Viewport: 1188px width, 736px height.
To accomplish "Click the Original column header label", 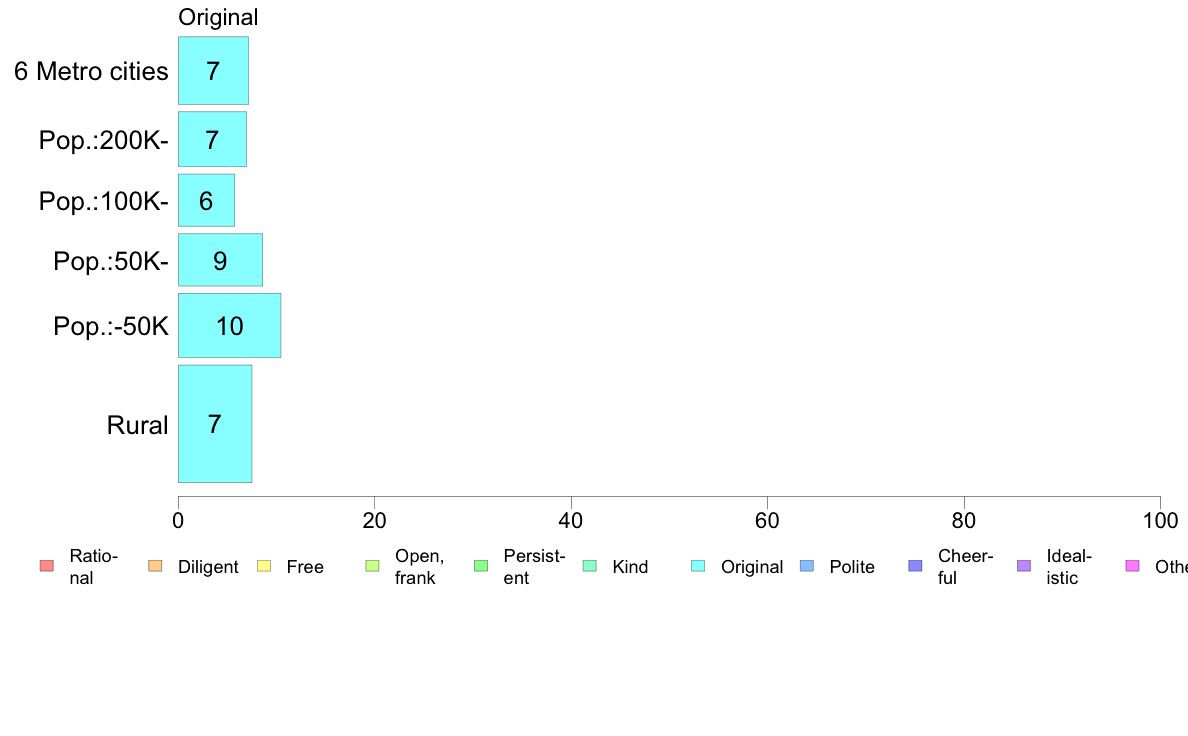I will 218,17.
